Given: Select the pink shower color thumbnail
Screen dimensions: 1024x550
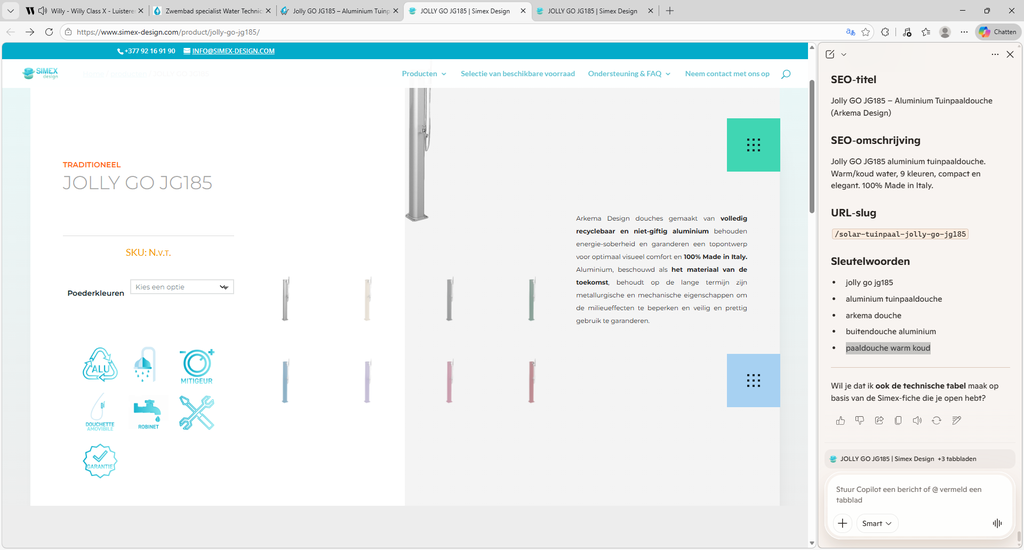Looking at the screenshot, I should 450,381.
